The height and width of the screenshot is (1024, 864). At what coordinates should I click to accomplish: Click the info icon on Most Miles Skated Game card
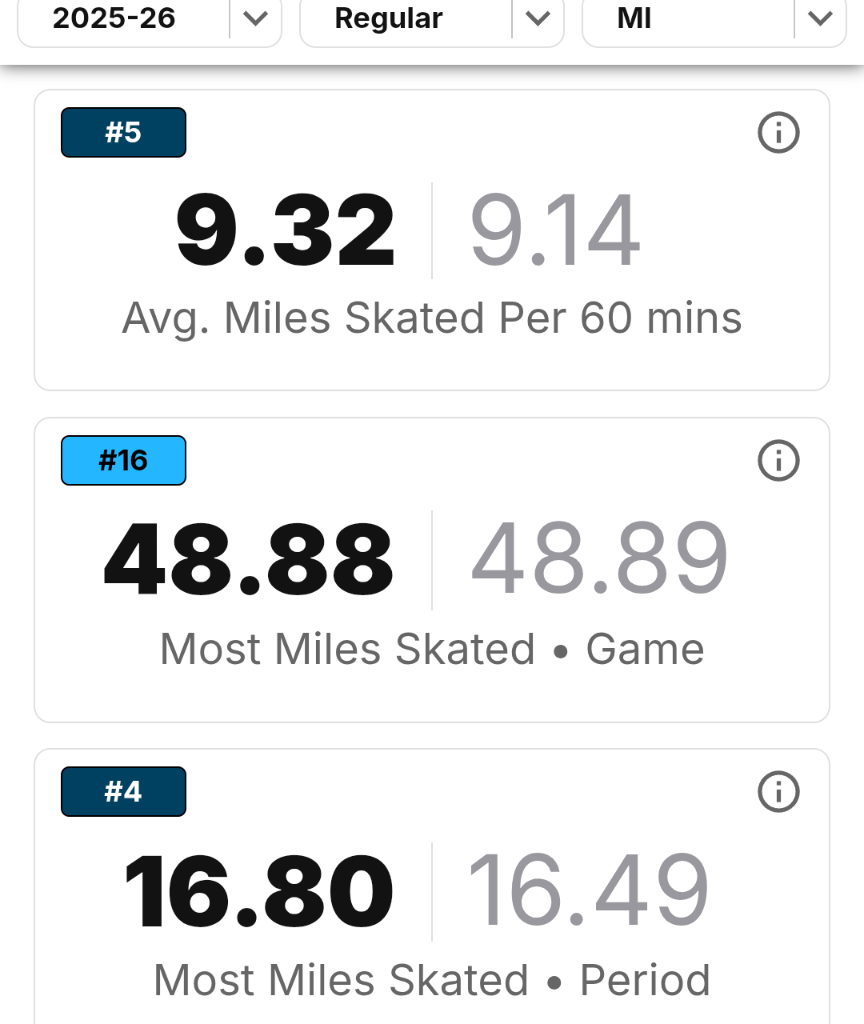tap(779, 461)
